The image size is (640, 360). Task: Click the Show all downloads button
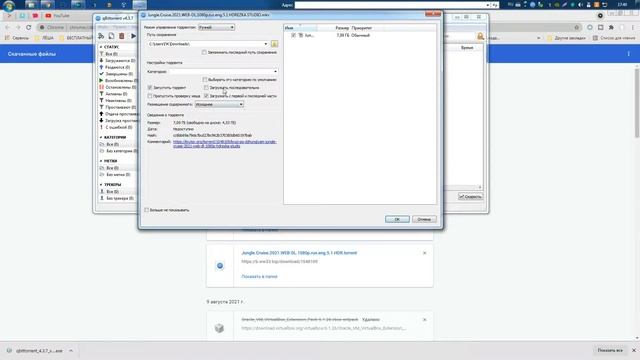coord(610,350)
